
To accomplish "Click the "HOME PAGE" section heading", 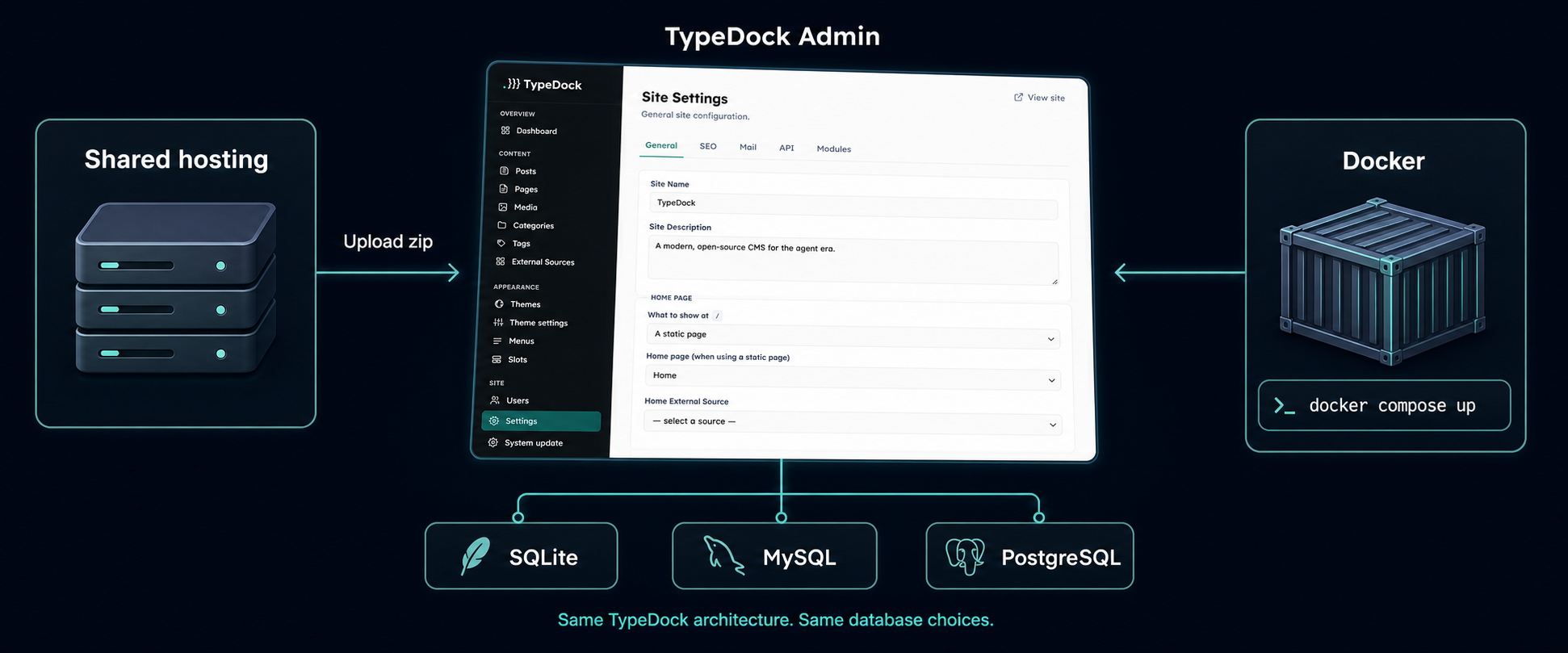I will (x=671, y=298).
